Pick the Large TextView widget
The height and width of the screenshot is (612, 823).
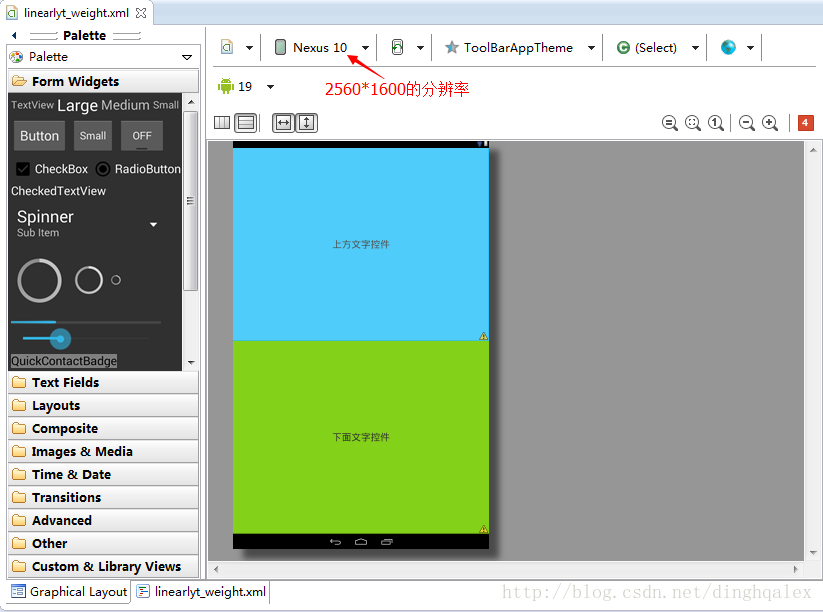pyautogui.click(x=78, y=105)
